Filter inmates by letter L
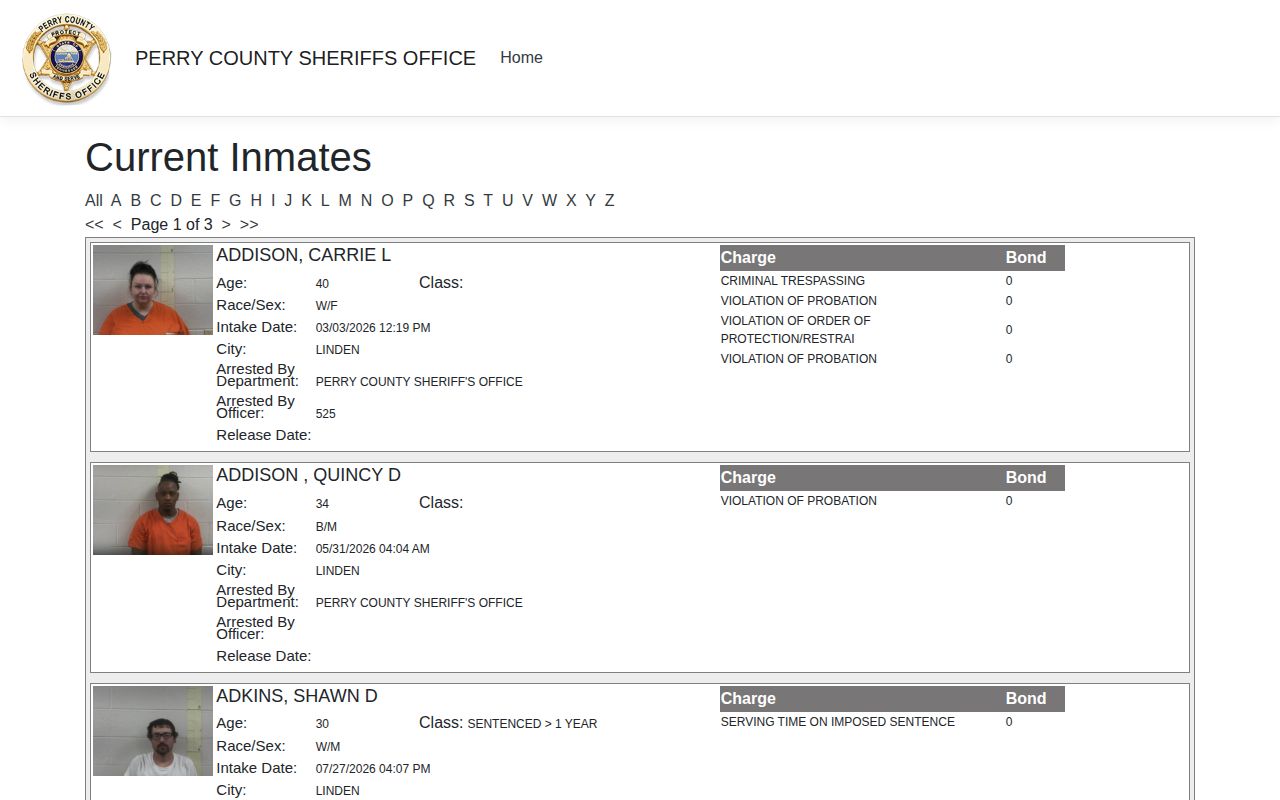This screenshot has height=800, width=1280. point(325,200)
